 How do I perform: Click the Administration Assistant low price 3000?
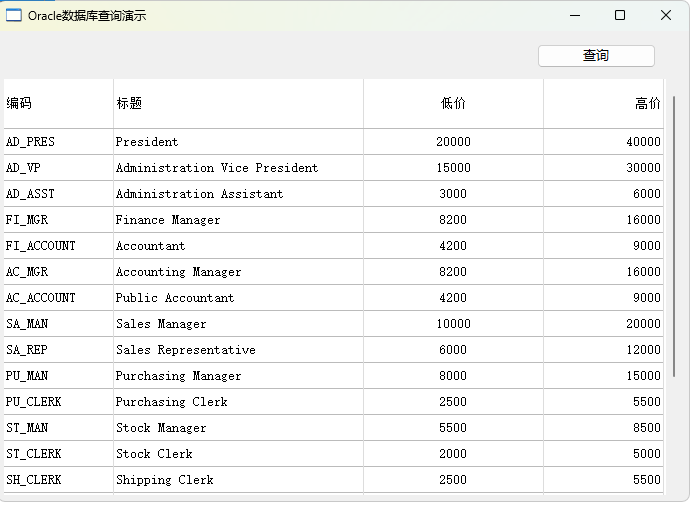(453, 194)
